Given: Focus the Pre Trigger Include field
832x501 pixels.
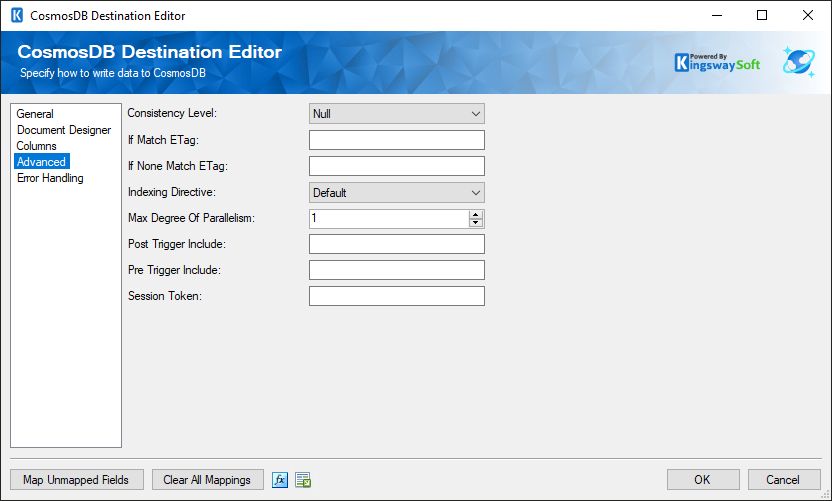Looking at the screenshot, I should point(396,270).
